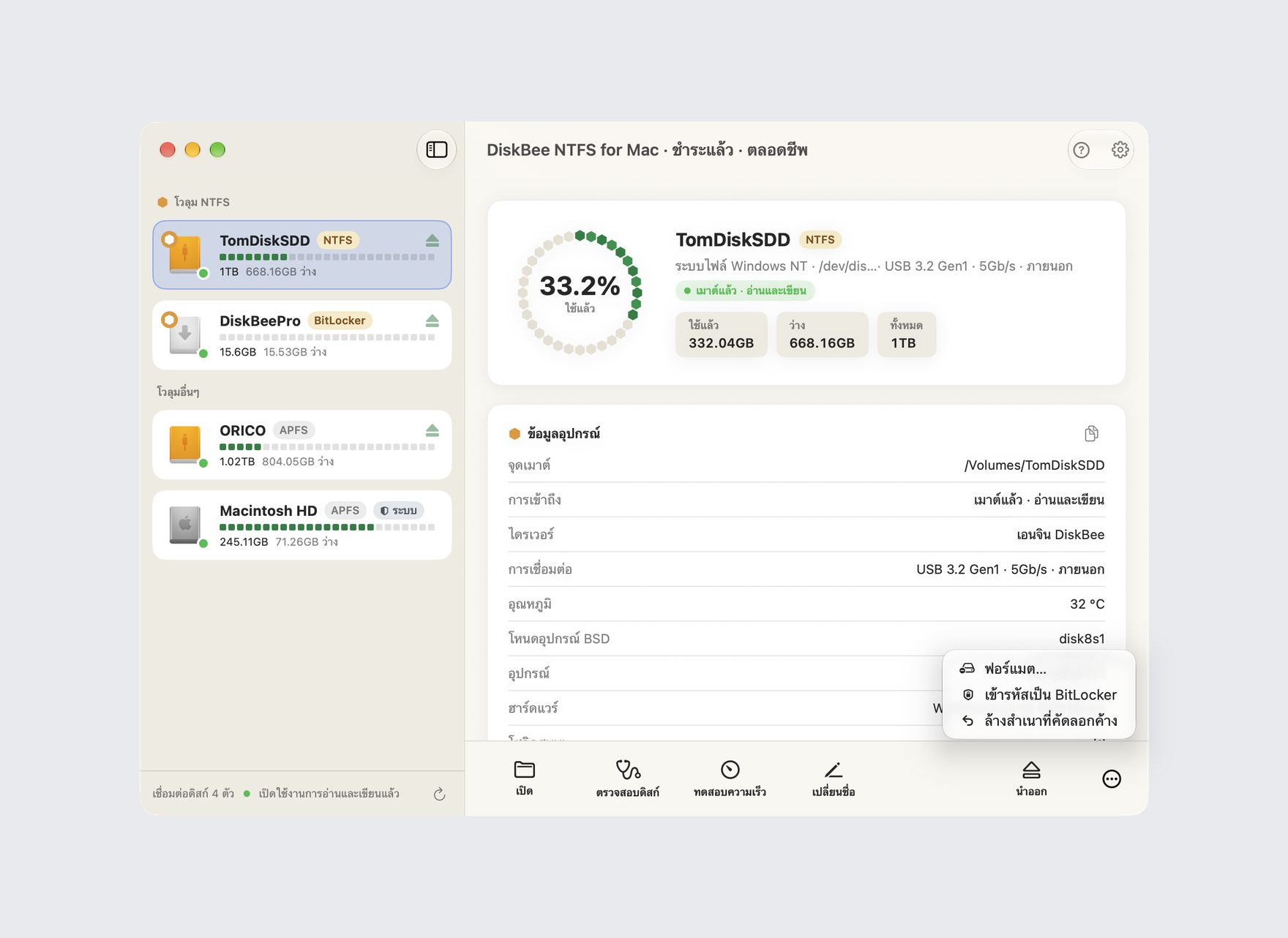The image size is (1288, 938).
Task: Click Macintosh HD drive icon
Action: click(x=185, y=525)
